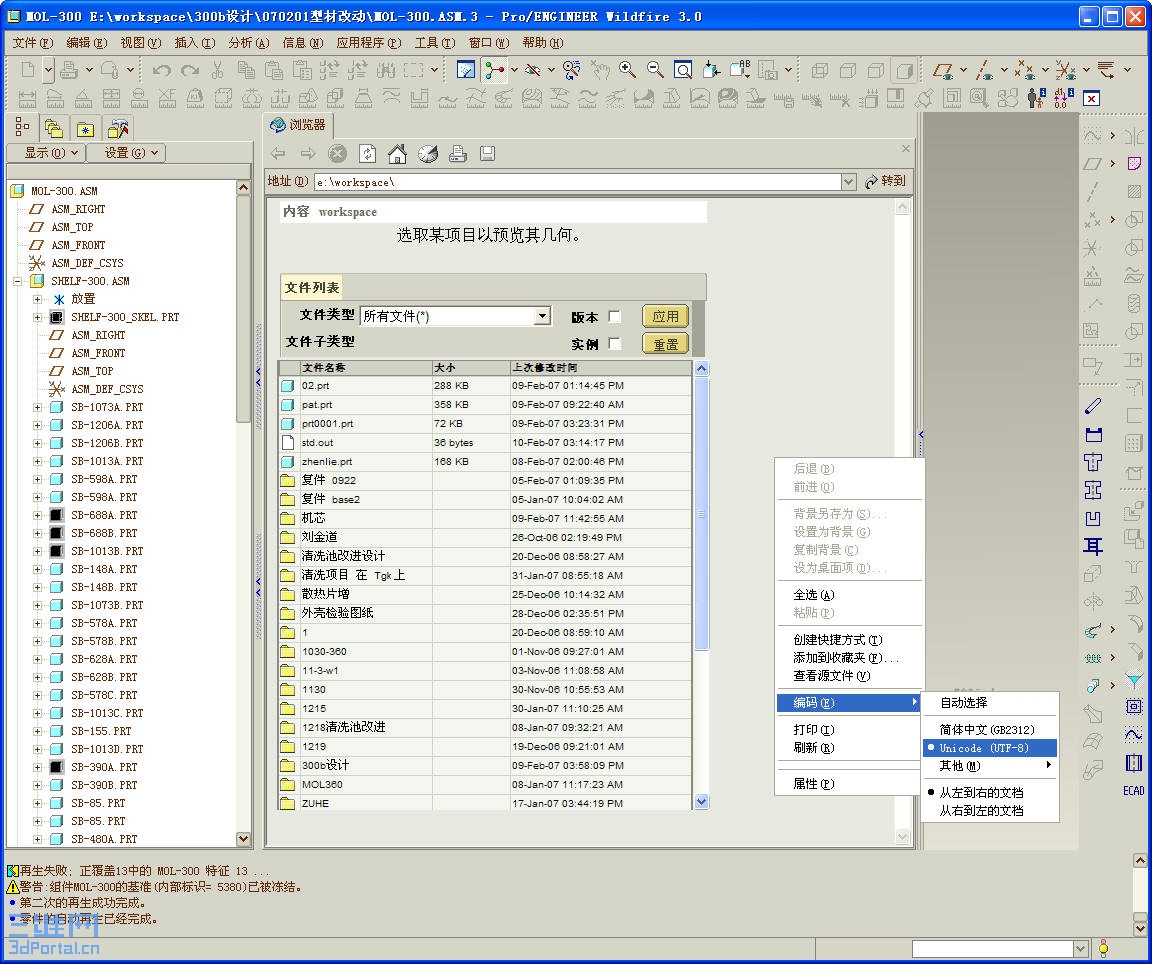Open the 文件类型 dropdown

click(541, 316)
